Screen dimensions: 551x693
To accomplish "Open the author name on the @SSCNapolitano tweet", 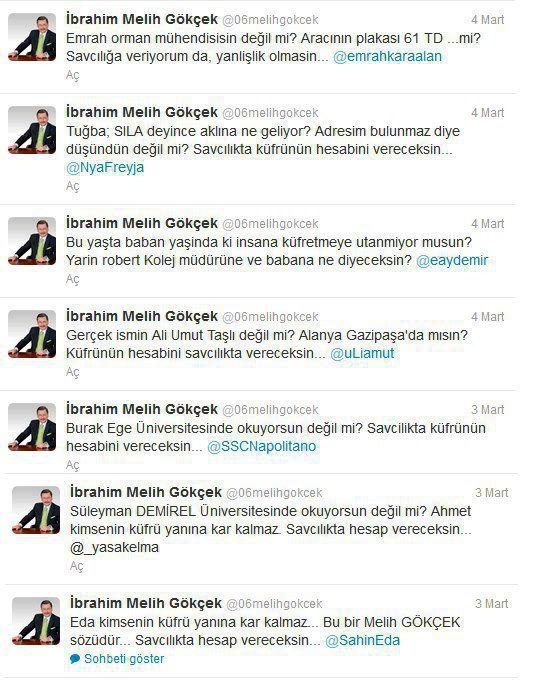I will [142, 409].
